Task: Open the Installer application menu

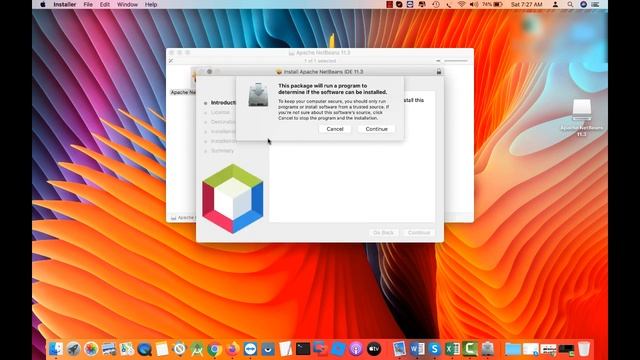Action: (65, 4)
